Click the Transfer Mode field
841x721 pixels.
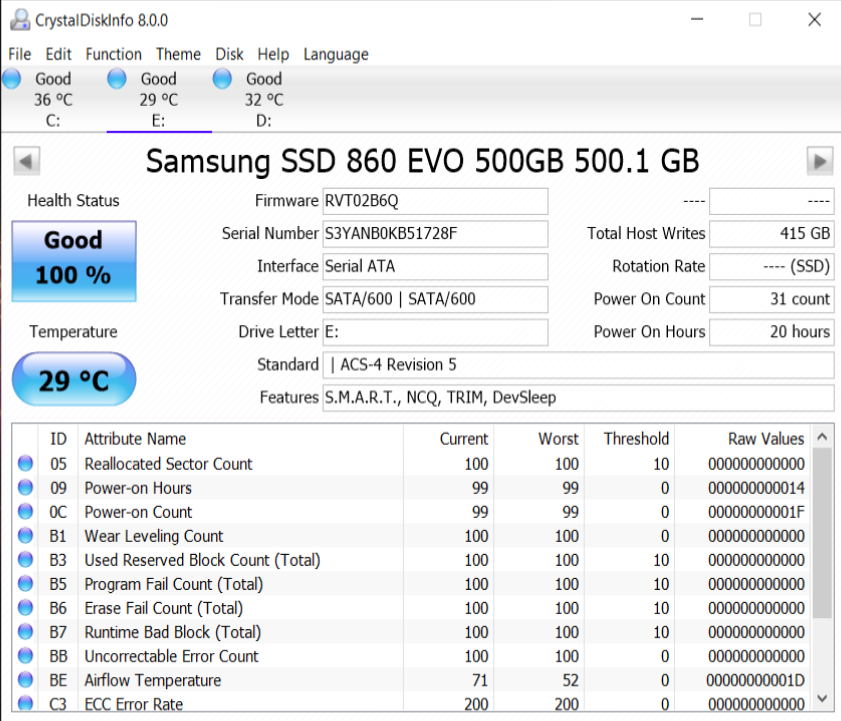[436, 299]
